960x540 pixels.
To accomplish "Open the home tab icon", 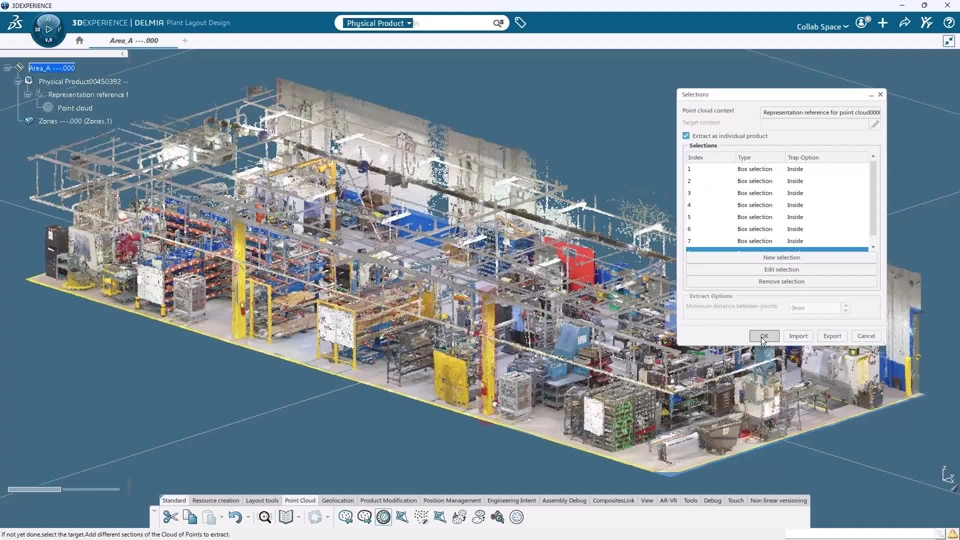I will click(79, 40).
